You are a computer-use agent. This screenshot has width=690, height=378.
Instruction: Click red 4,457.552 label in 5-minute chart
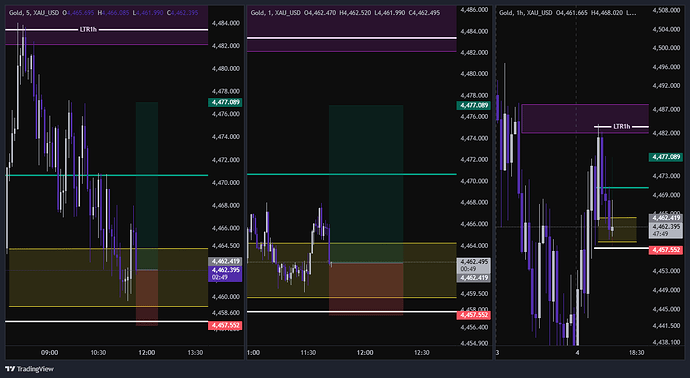click(x=225, y=325)
